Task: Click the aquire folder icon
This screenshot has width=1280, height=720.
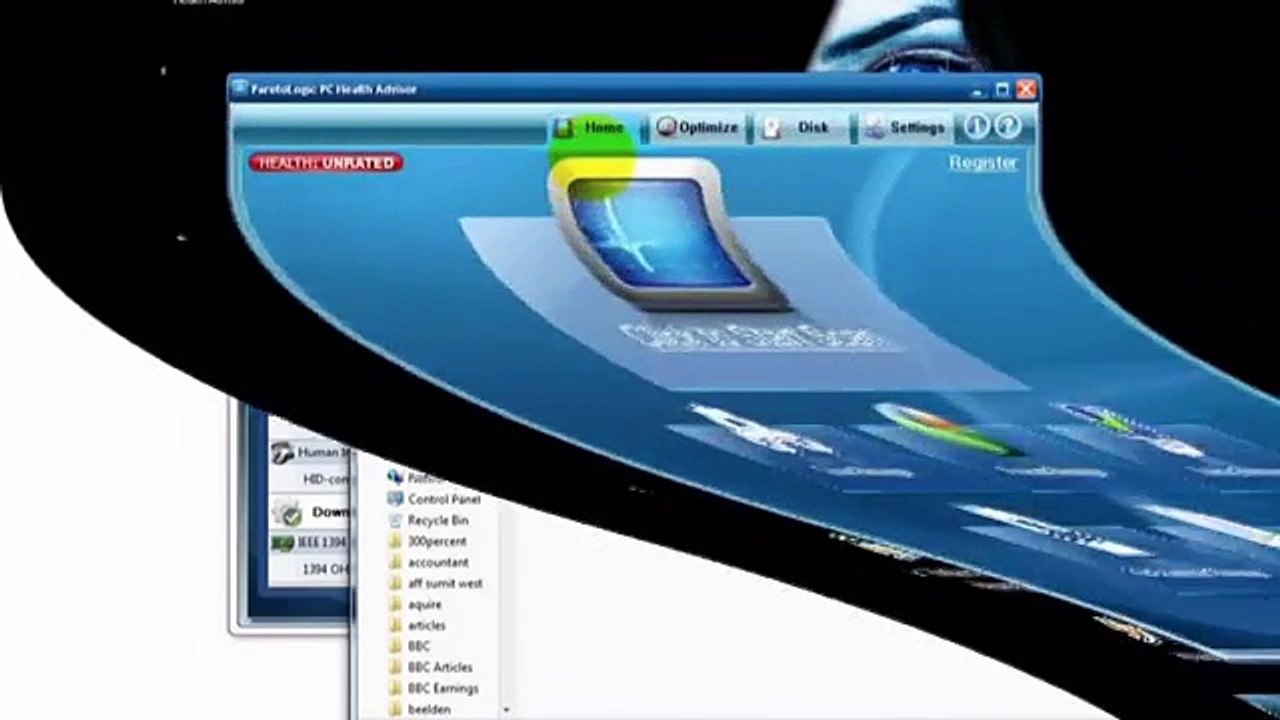Action: pos(394,604)
